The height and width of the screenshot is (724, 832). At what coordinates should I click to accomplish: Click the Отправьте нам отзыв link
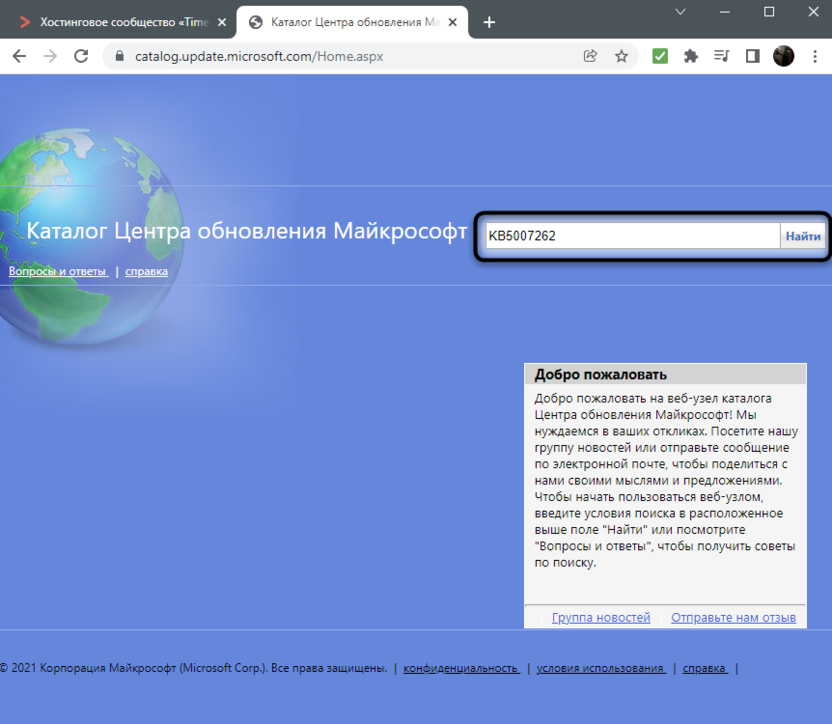(x=733, y=618)
